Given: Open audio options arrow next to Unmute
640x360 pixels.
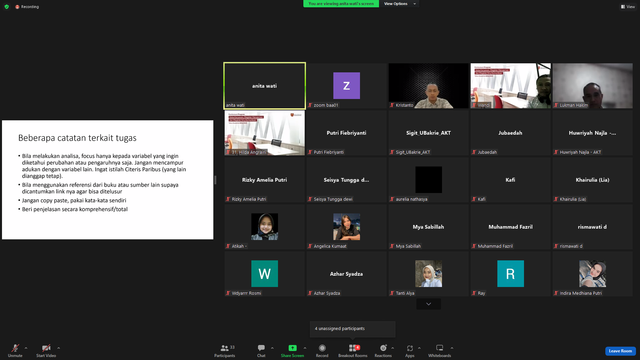Looking at the screenshot, I should (26, 348).
